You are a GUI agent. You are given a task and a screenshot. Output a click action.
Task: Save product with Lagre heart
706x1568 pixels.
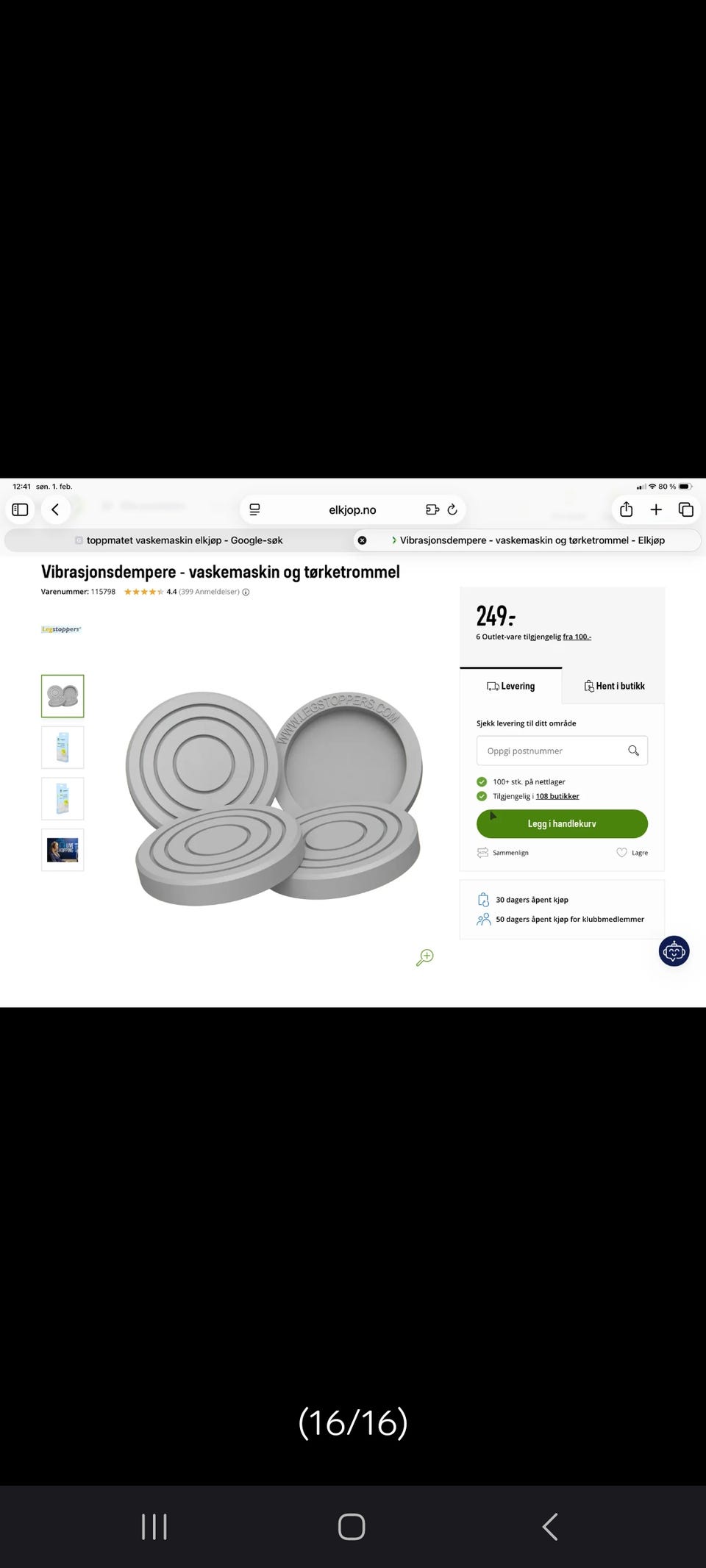(632, 853)
